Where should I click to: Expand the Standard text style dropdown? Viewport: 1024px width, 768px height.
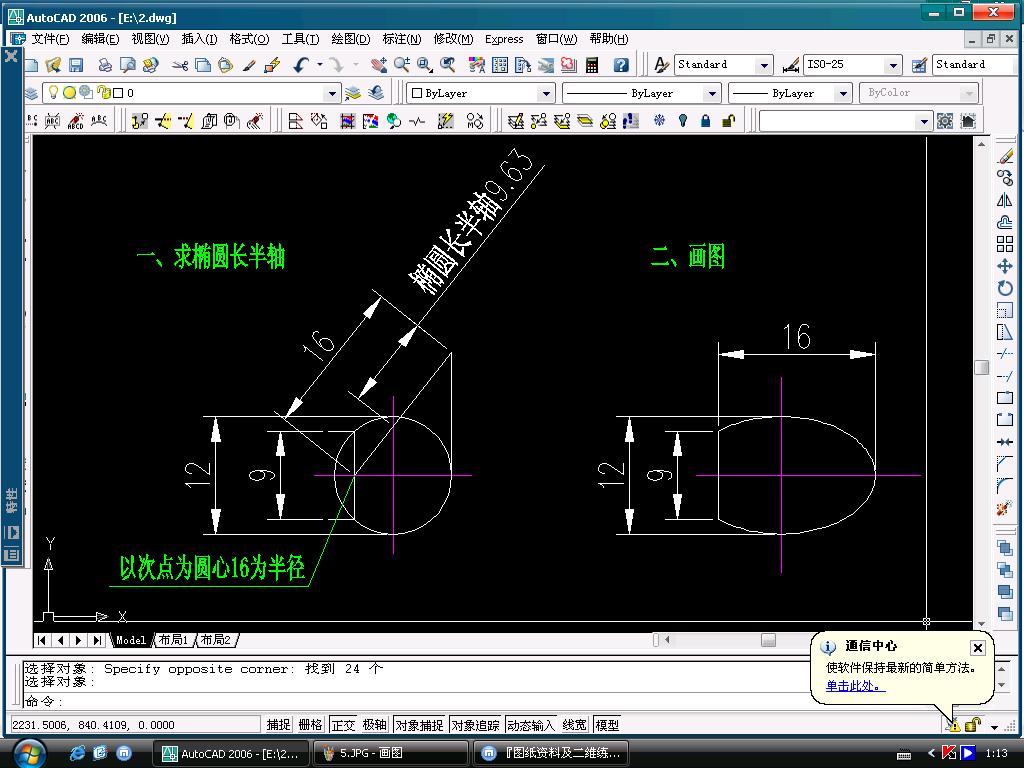click(x=763, y=65)
